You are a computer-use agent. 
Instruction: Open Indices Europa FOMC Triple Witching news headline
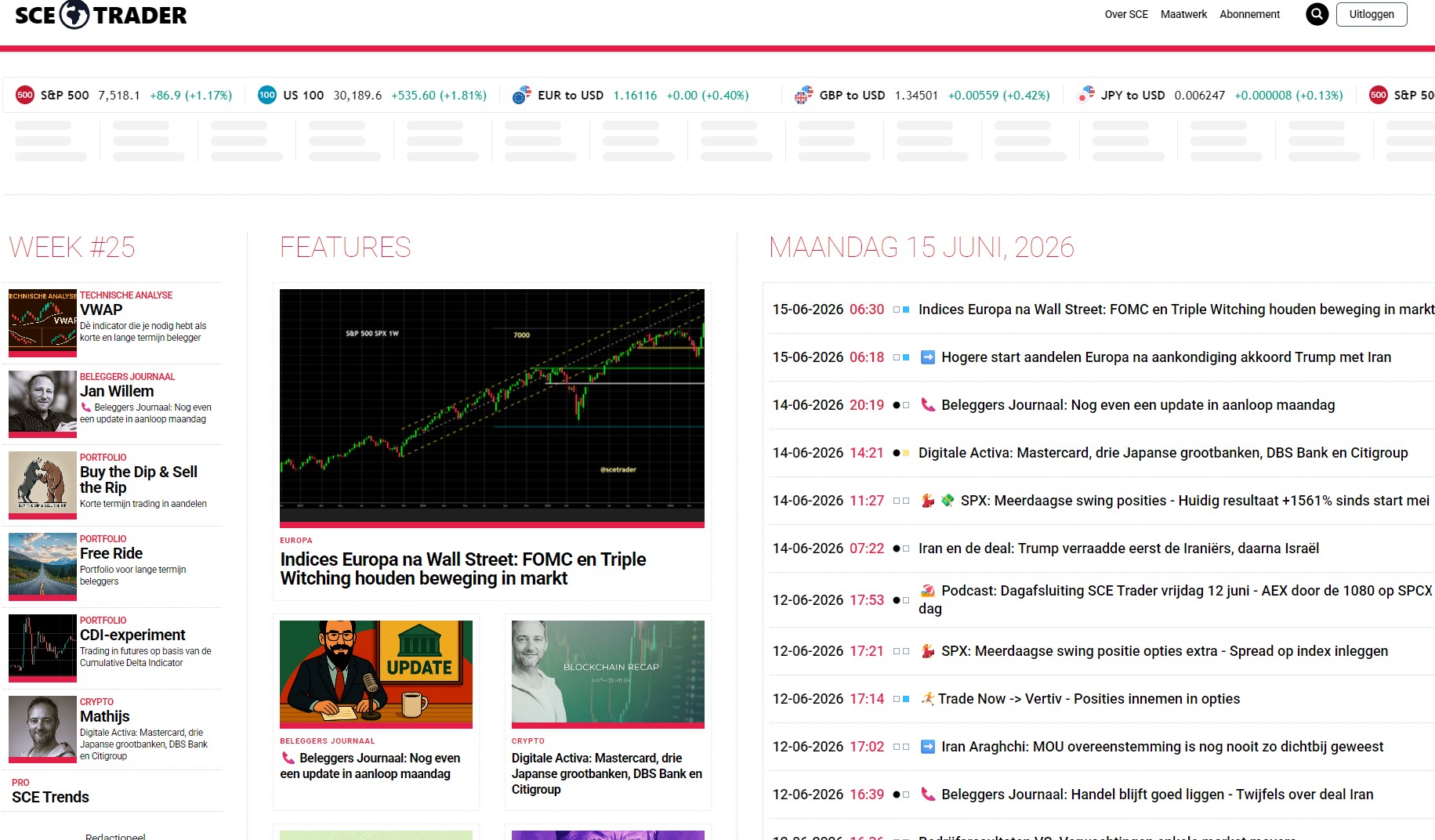(x=1176, y=310)
